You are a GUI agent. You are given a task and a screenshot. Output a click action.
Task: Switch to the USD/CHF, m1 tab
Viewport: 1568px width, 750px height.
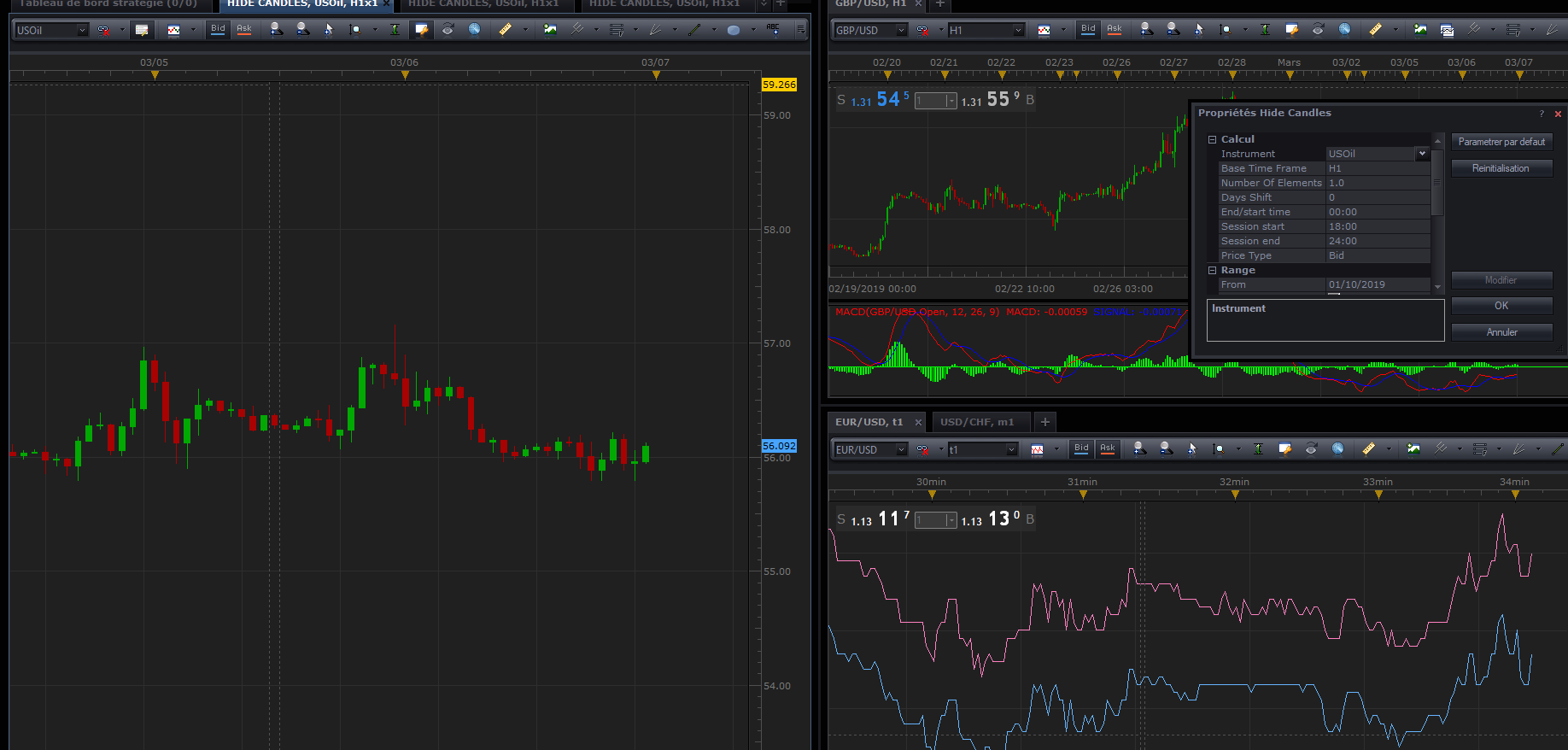click(977, 422)
